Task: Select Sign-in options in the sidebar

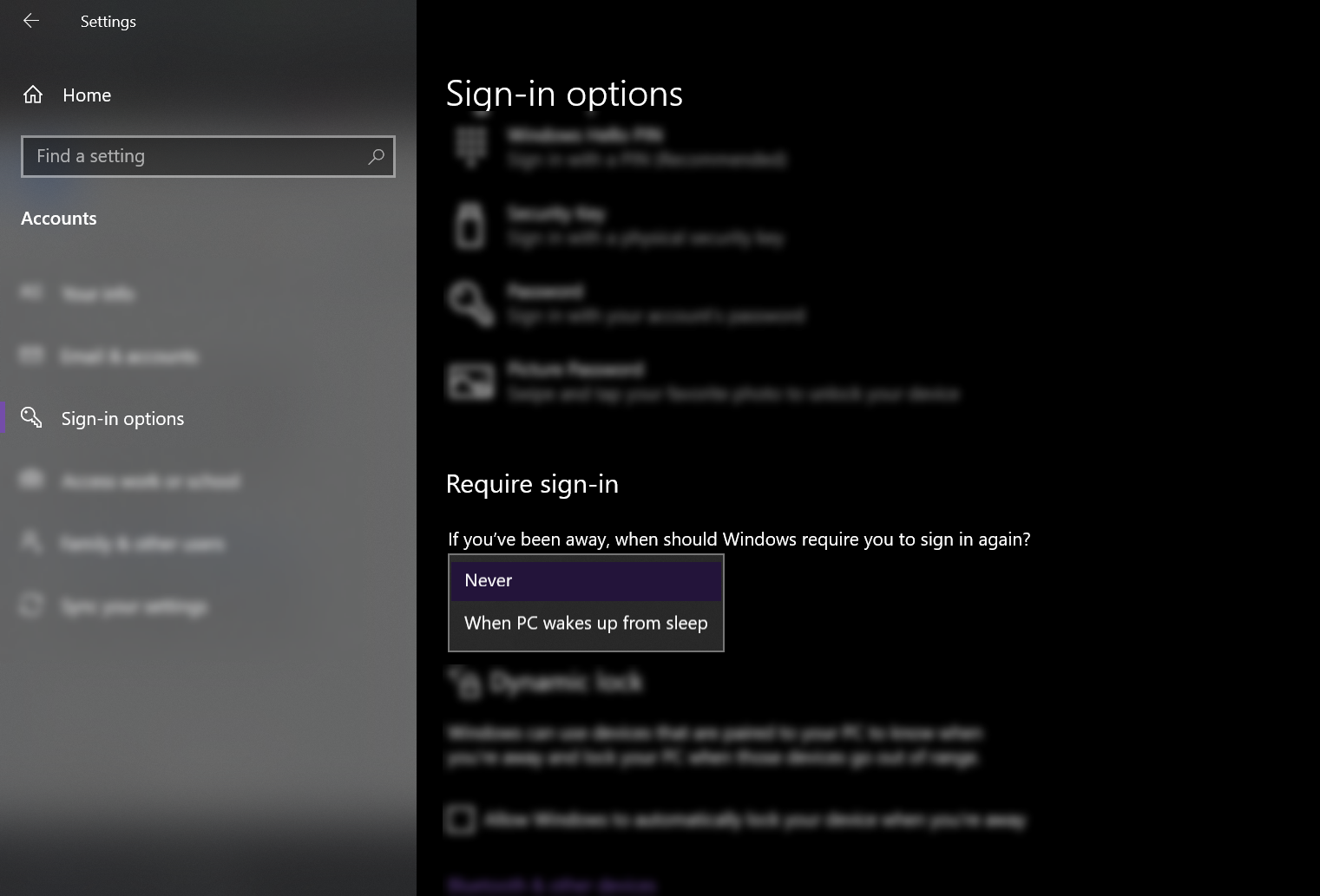Action: tap(208, 418)
